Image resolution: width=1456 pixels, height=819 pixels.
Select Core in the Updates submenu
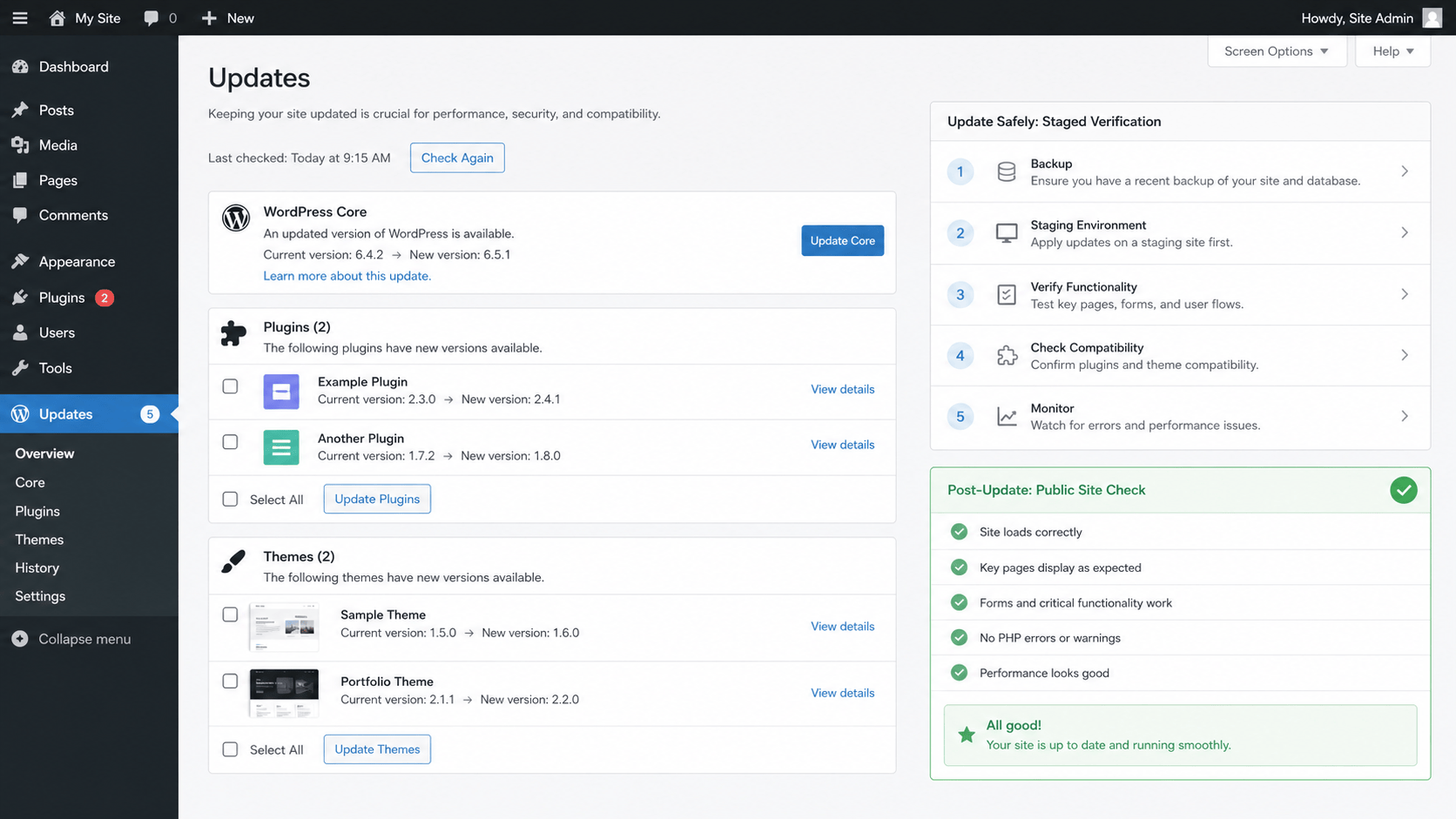tap(30, 482)
